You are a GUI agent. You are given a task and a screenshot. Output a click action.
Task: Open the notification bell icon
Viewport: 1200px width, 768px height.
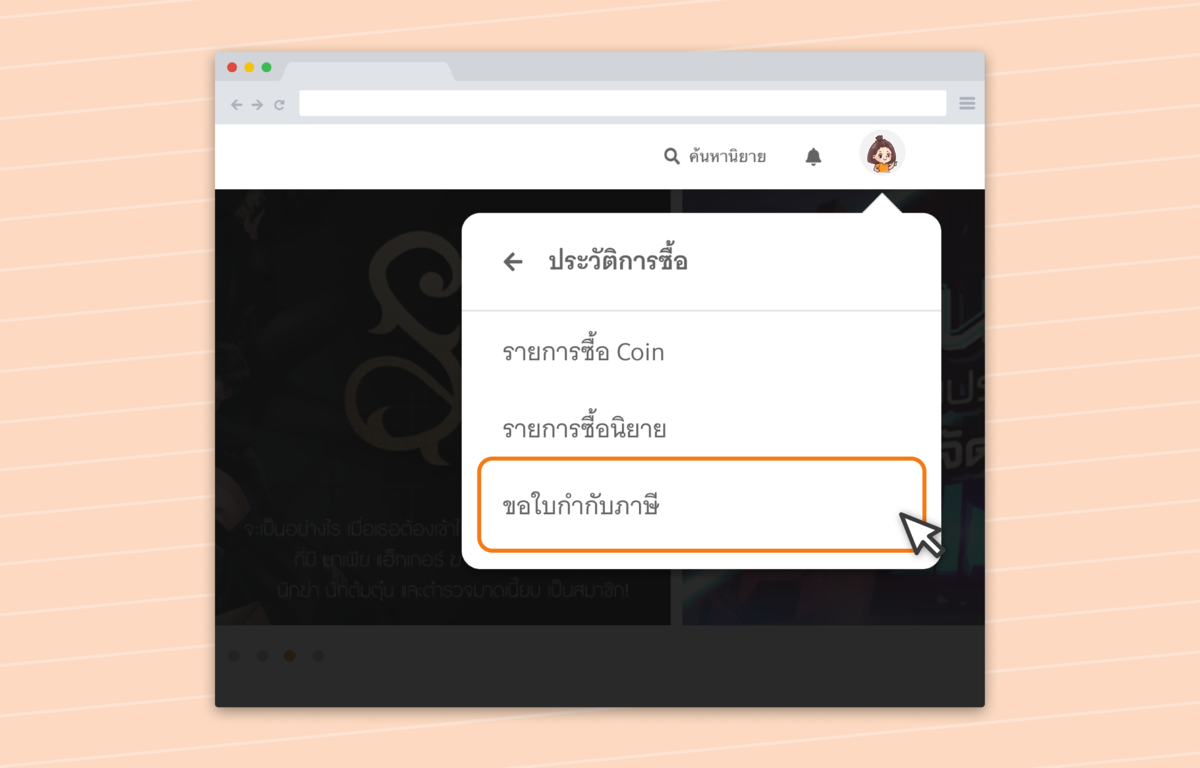coord(814,157)
